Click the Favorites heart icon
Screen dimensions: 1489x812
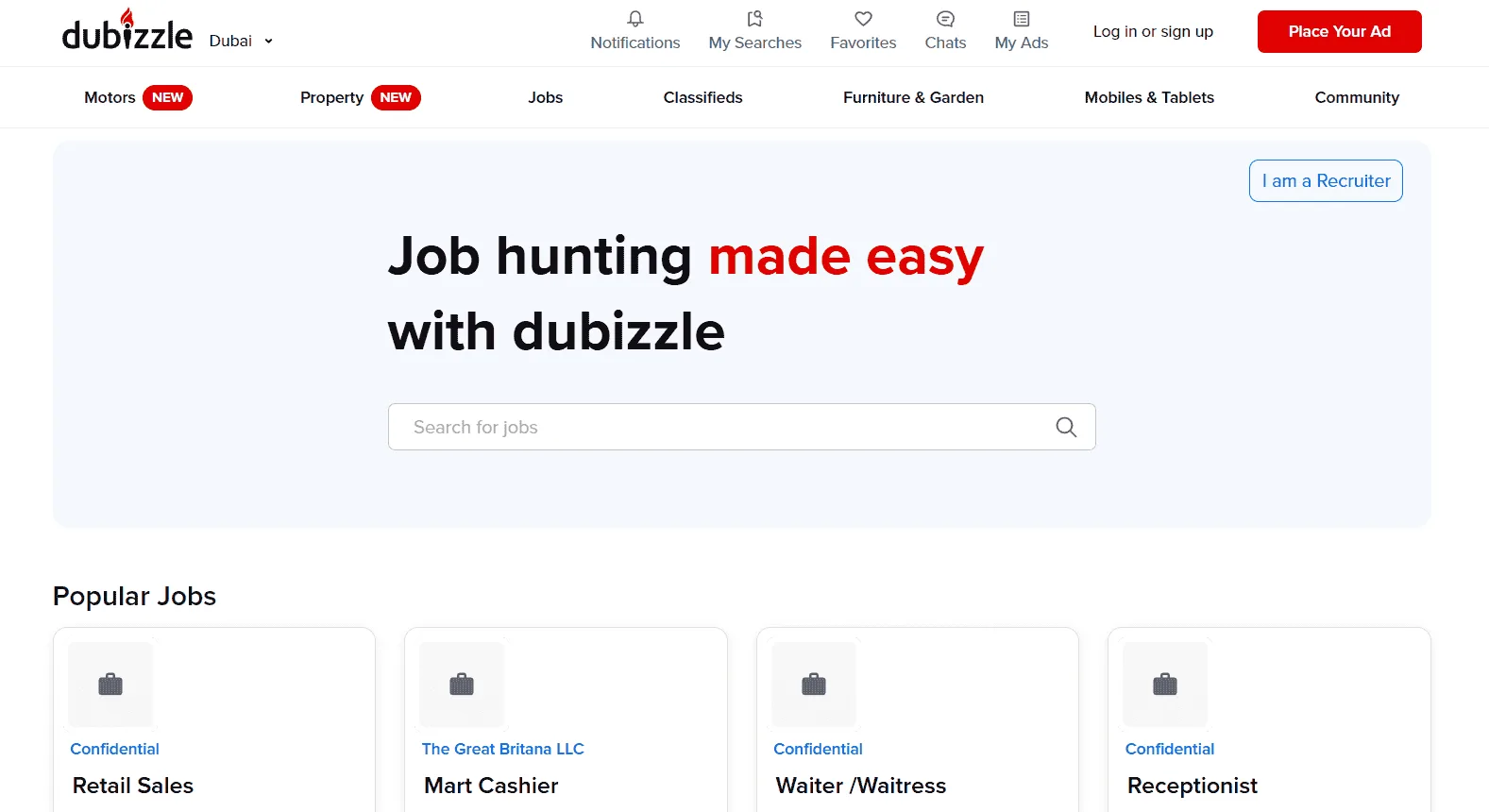[x=863, y=19]
